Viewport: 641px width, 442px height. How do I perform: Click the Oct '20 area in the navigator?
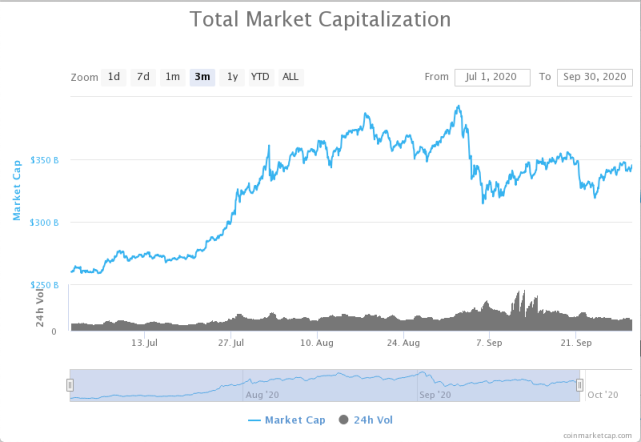[x=606, y=395]
